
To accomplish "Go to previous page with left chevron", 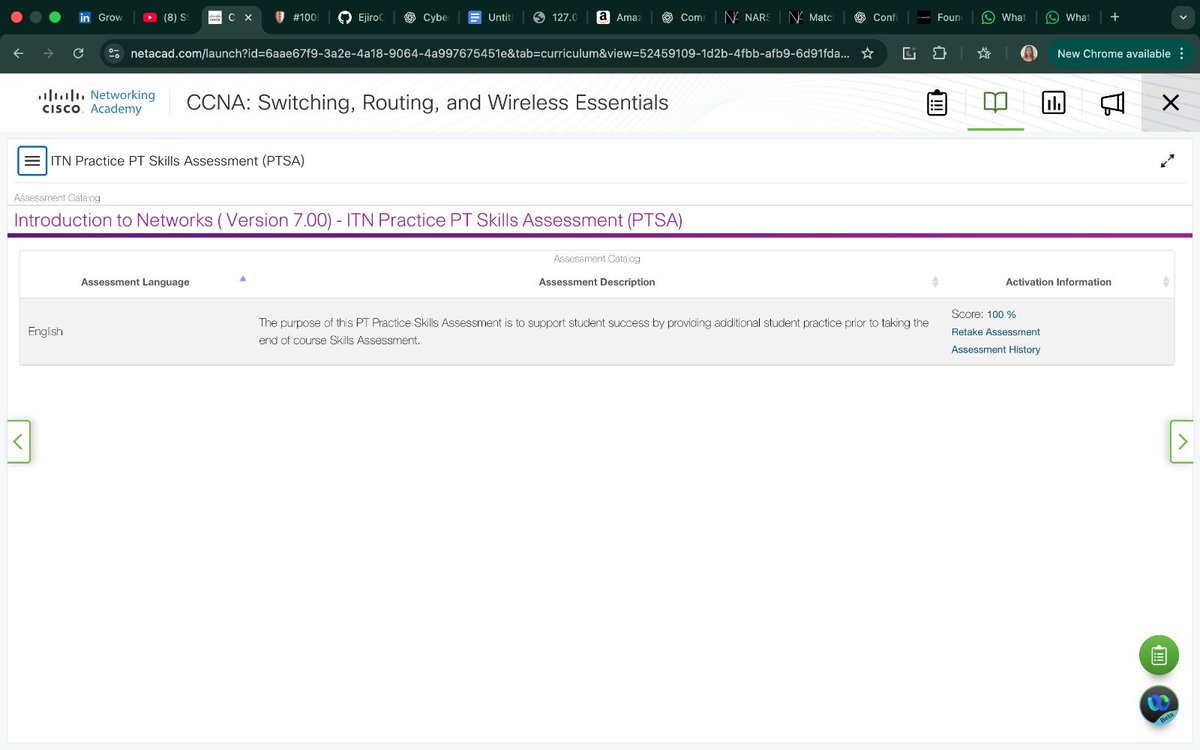I will 18,441.
